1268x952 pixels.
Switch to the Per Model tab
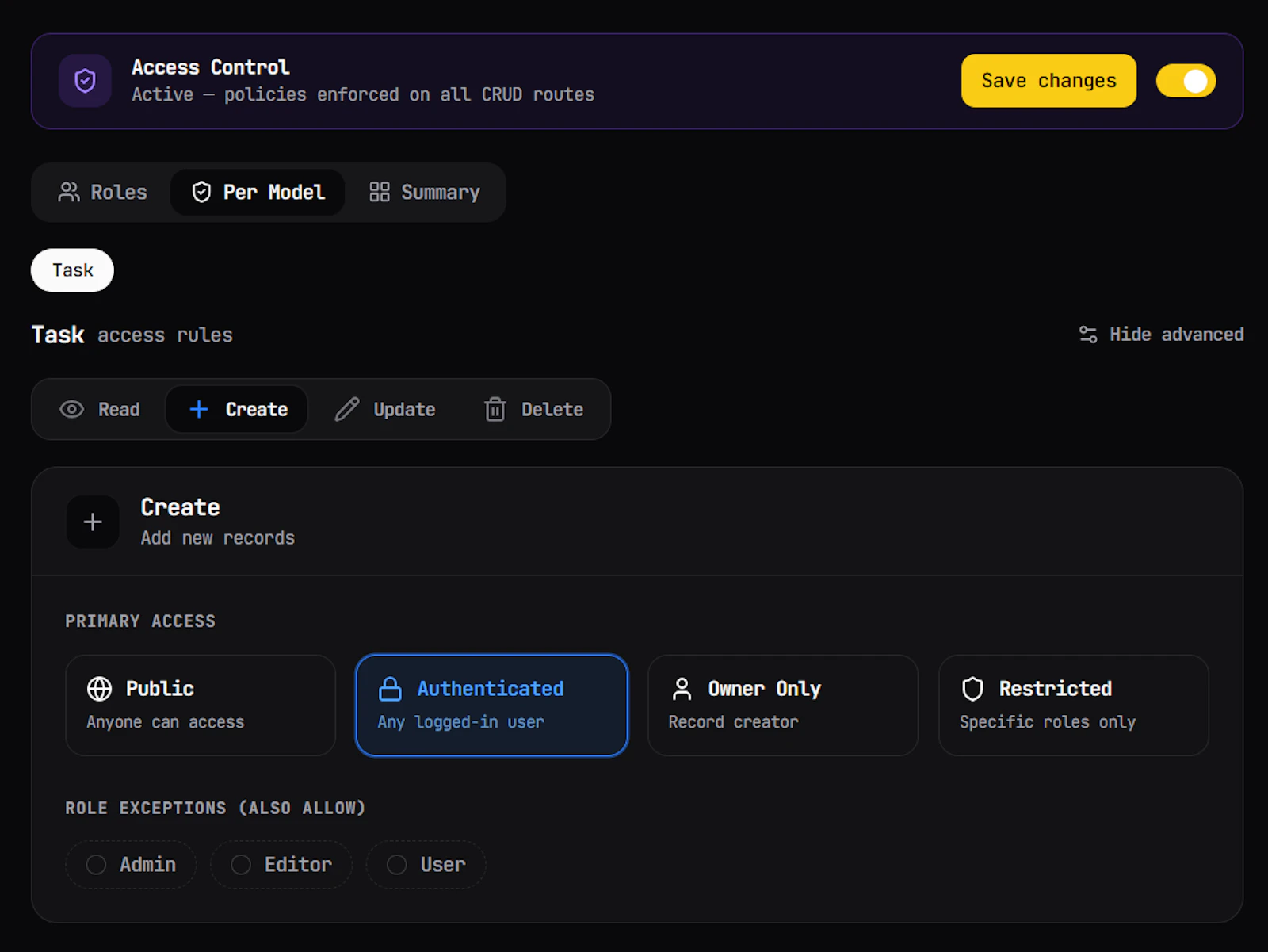click(258, 192)
